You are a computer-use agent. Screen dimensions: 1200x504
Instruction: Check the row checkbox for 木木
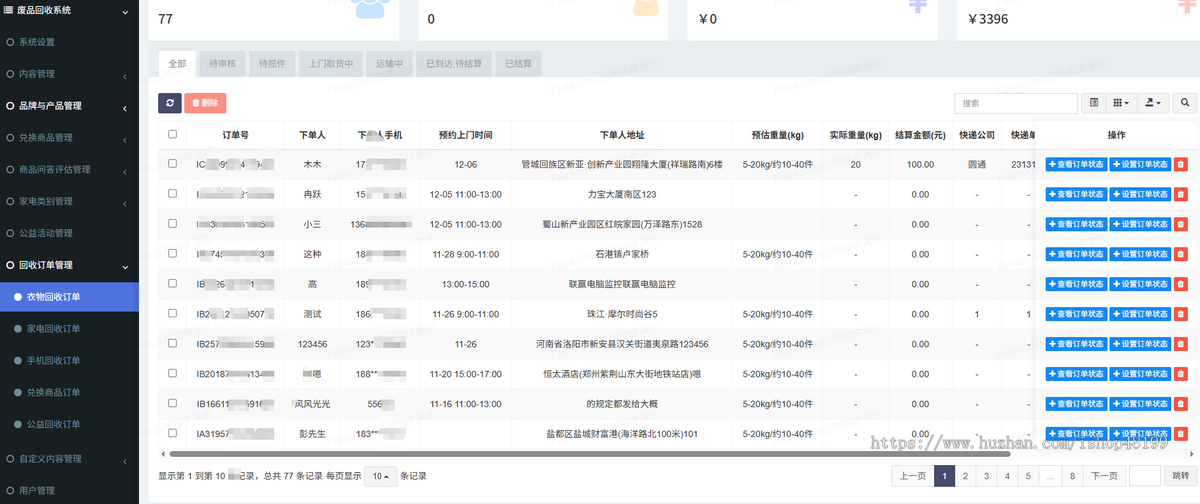(173, 163)
